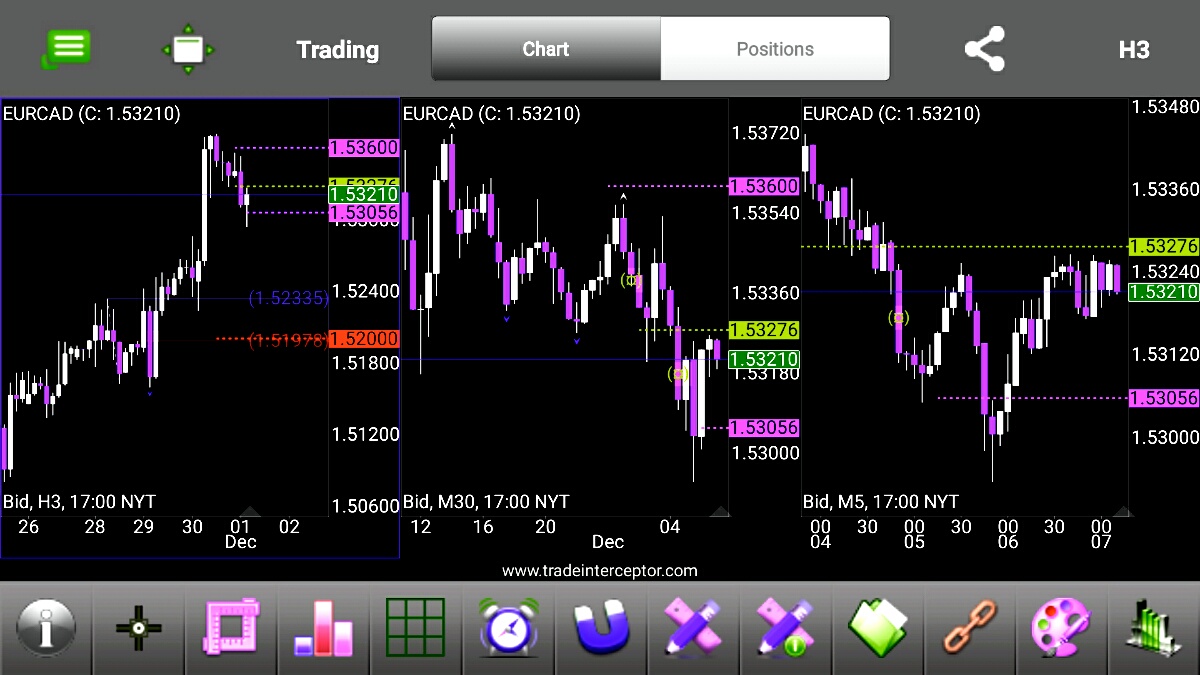Open the share icon
Screen dimensions: 1200x675
(984, 49)
